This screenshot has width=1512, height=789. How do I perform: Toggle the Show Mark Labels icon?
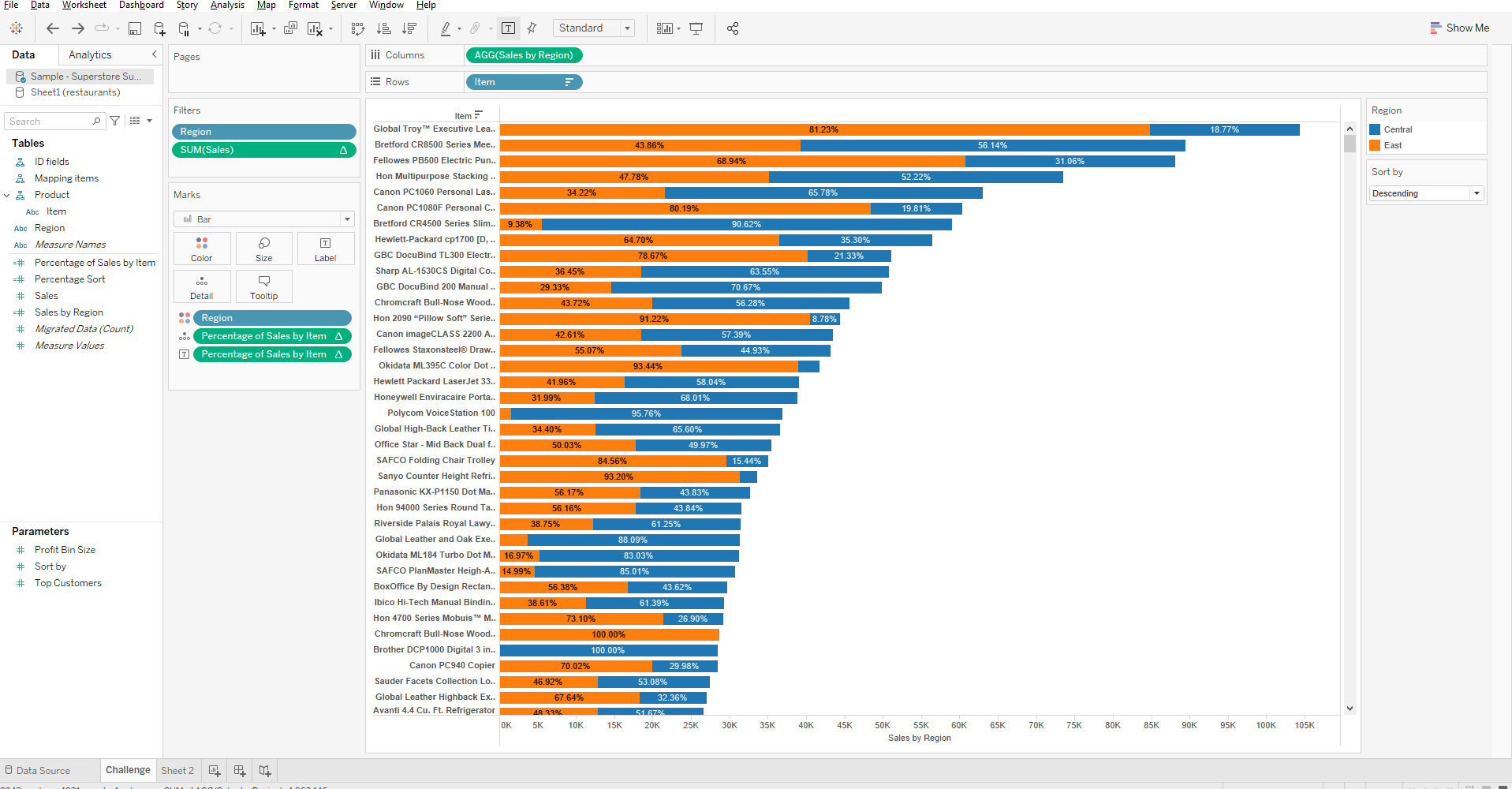coord(508,27)
